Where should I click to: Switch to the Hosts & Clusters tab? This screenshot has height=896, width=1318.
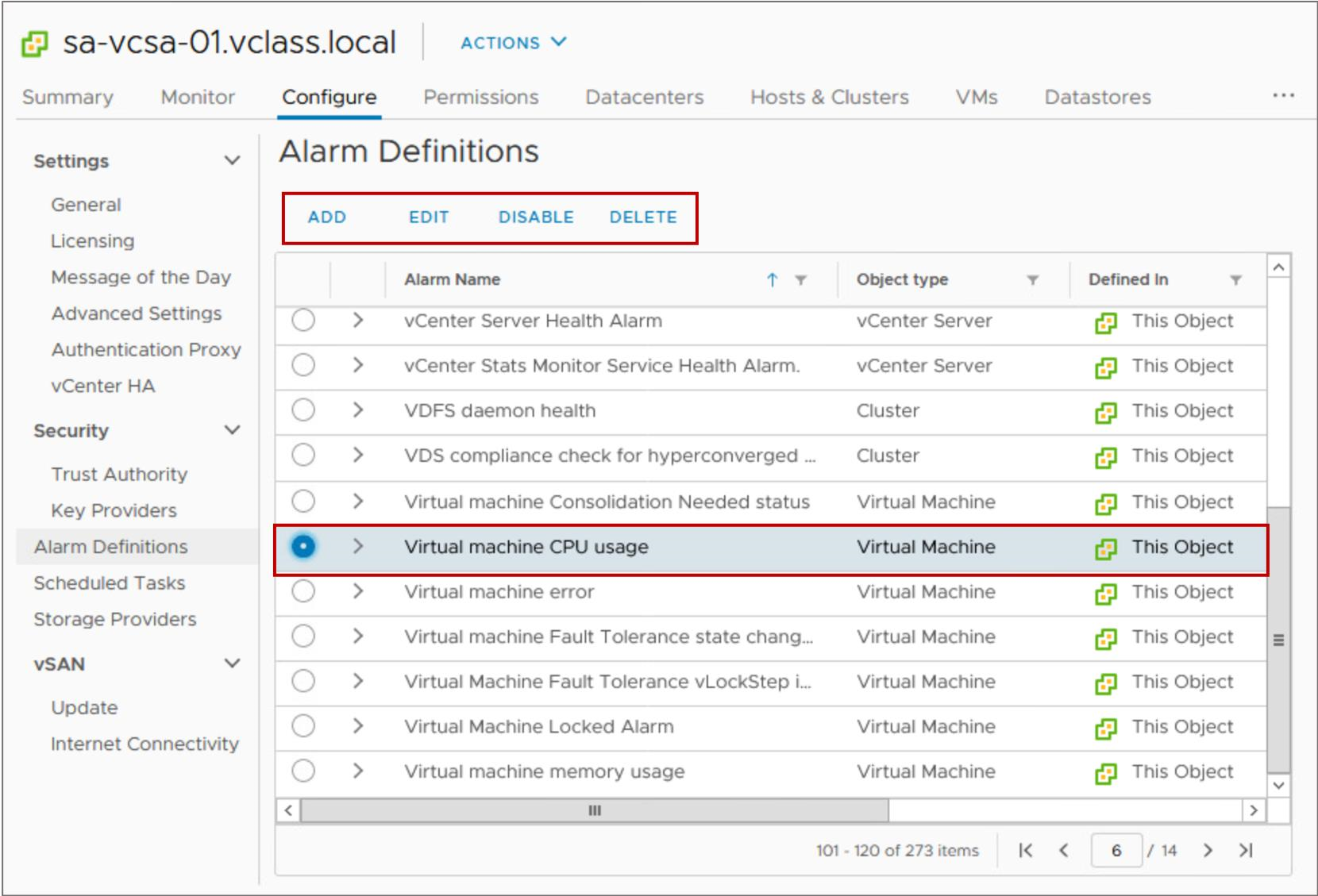coord(830,97)
